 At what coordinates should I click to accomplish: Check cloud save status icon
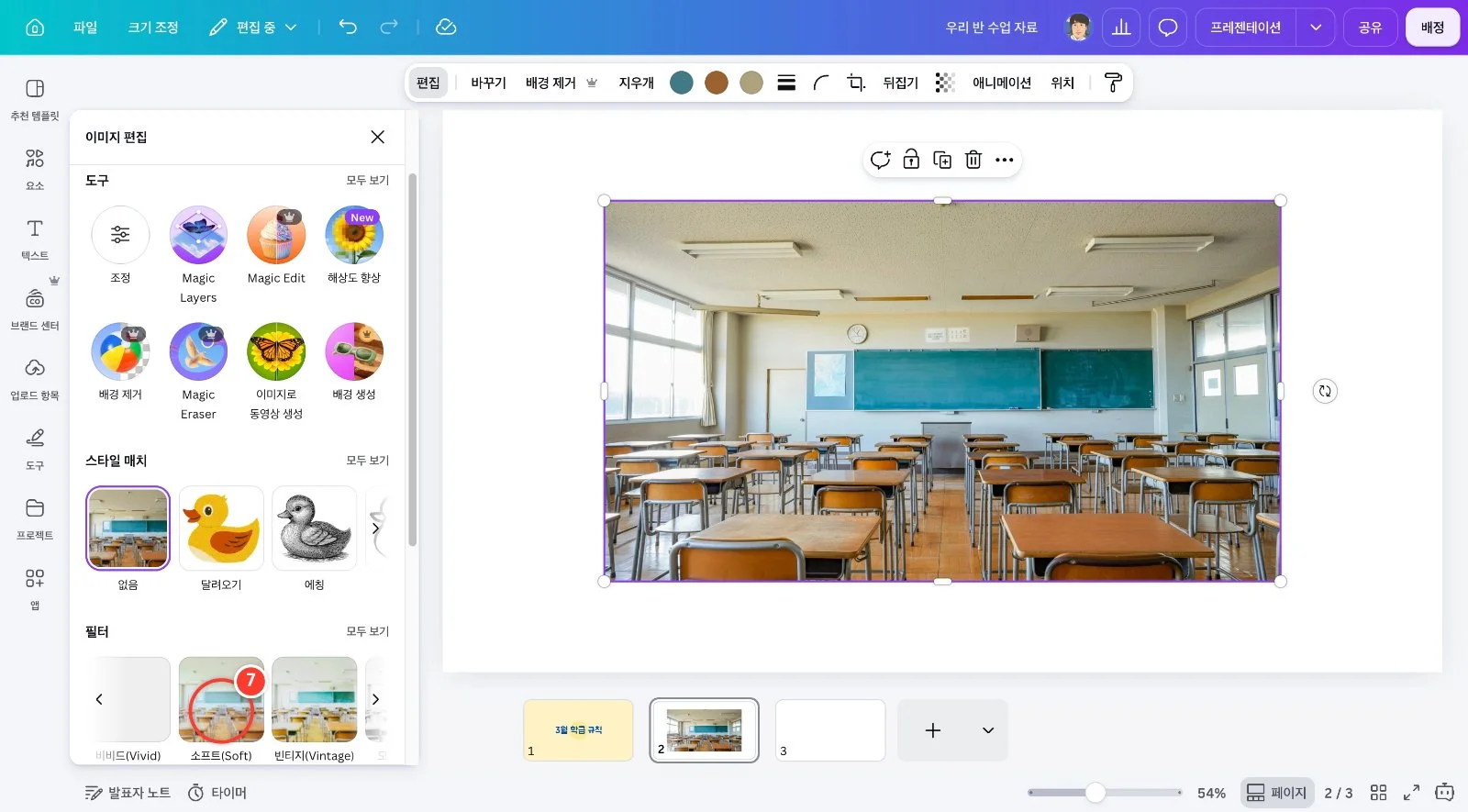[x=446, y=27]
